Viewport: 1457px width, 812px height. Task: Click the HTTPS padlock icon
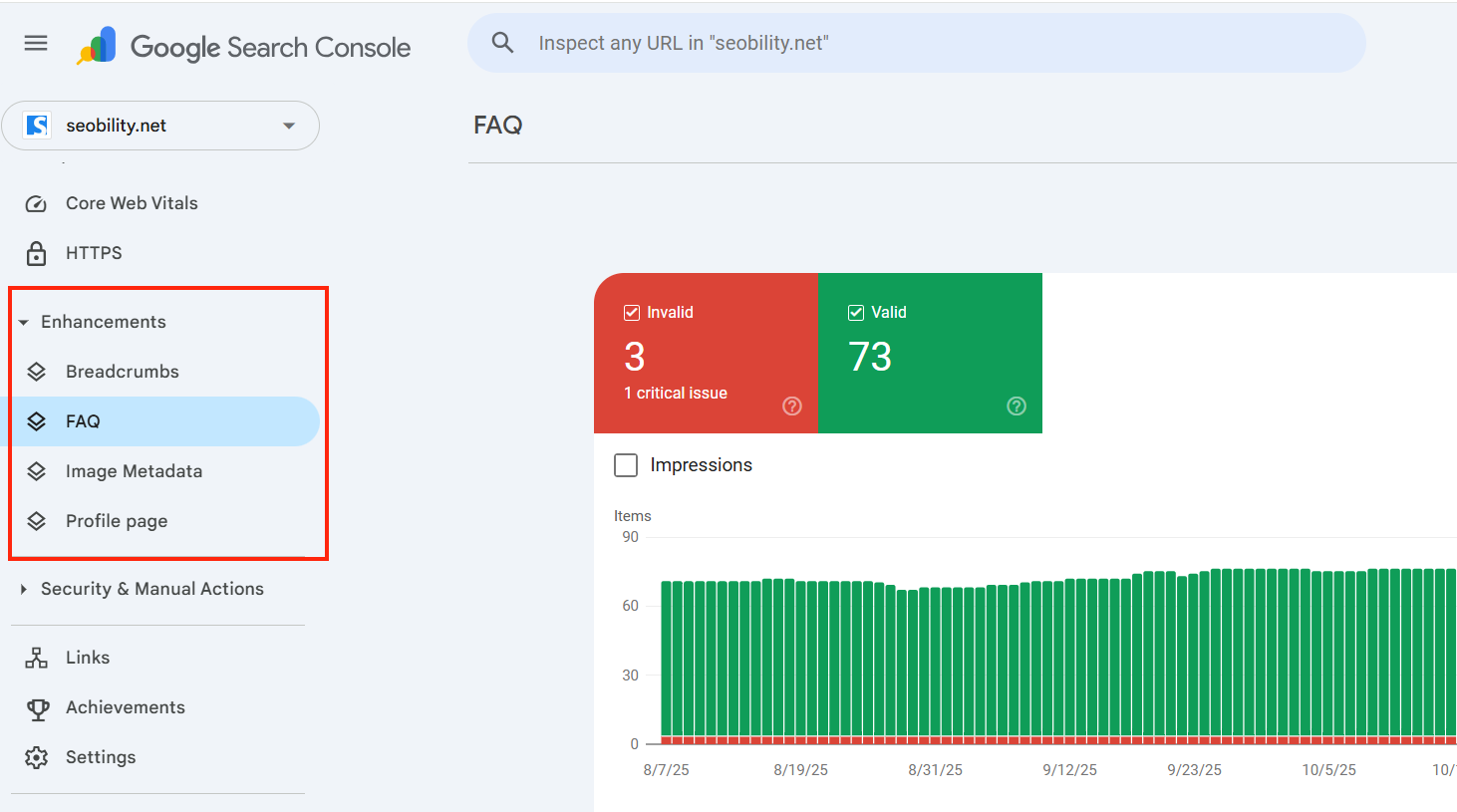click(35, 252)
